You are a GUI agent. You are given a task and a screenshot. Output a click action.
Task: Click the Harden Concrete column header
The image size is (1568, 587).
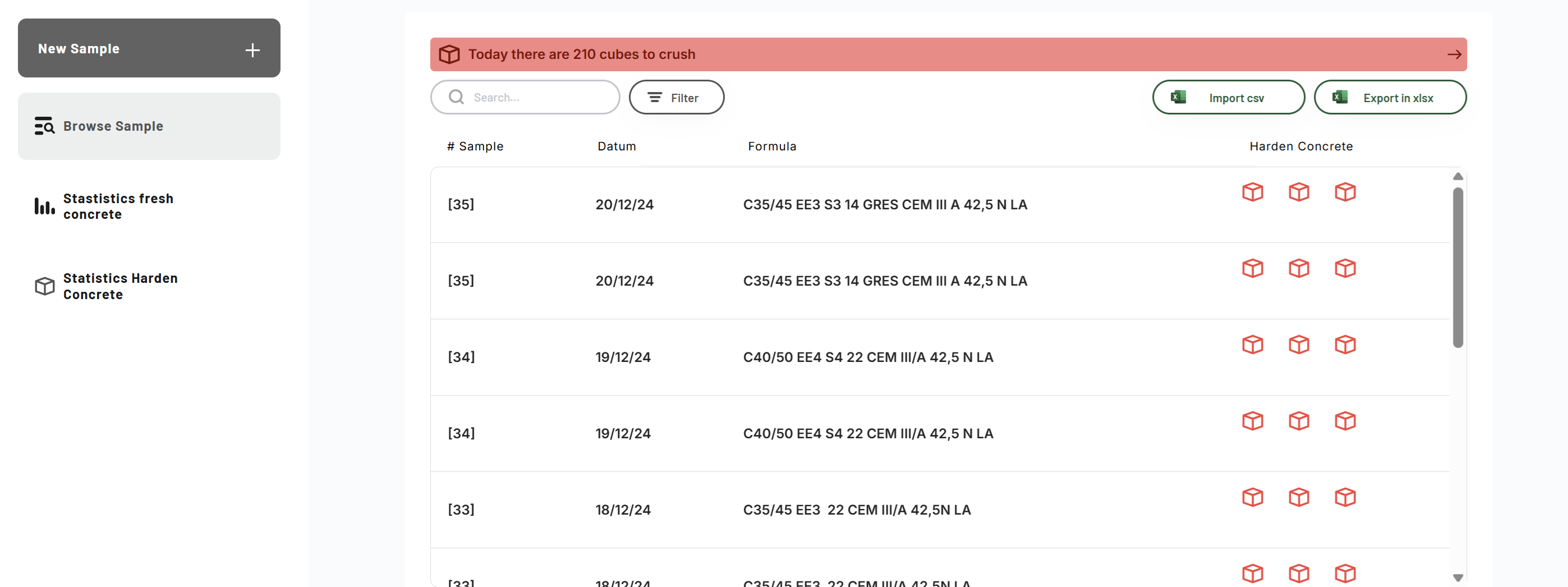[1301, 146]
